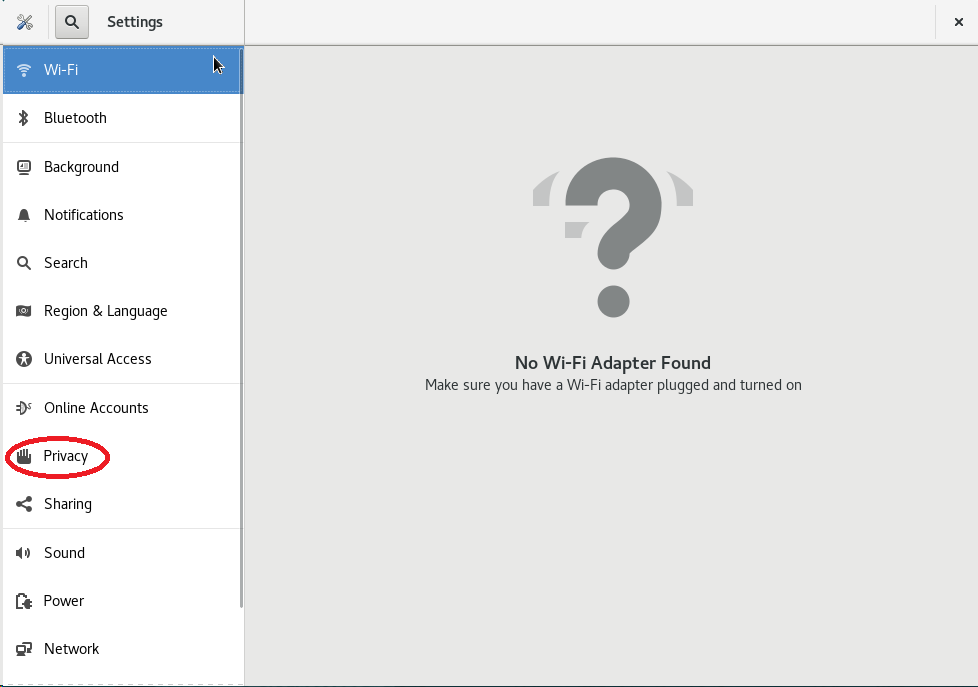Close the Settings window

pos(958,22)
